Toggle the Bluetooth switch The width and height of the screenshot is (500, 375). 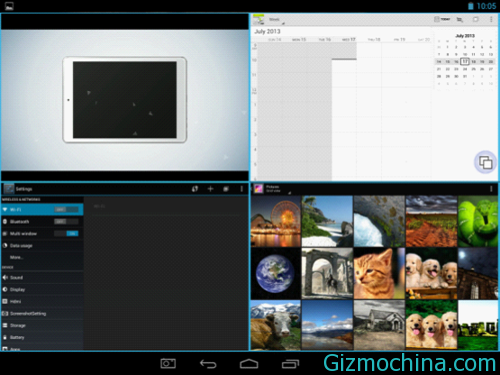click(66, 221)
